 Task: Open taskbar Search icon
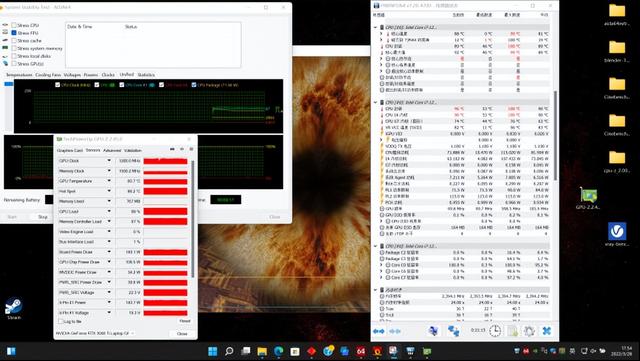click(229, 351)
